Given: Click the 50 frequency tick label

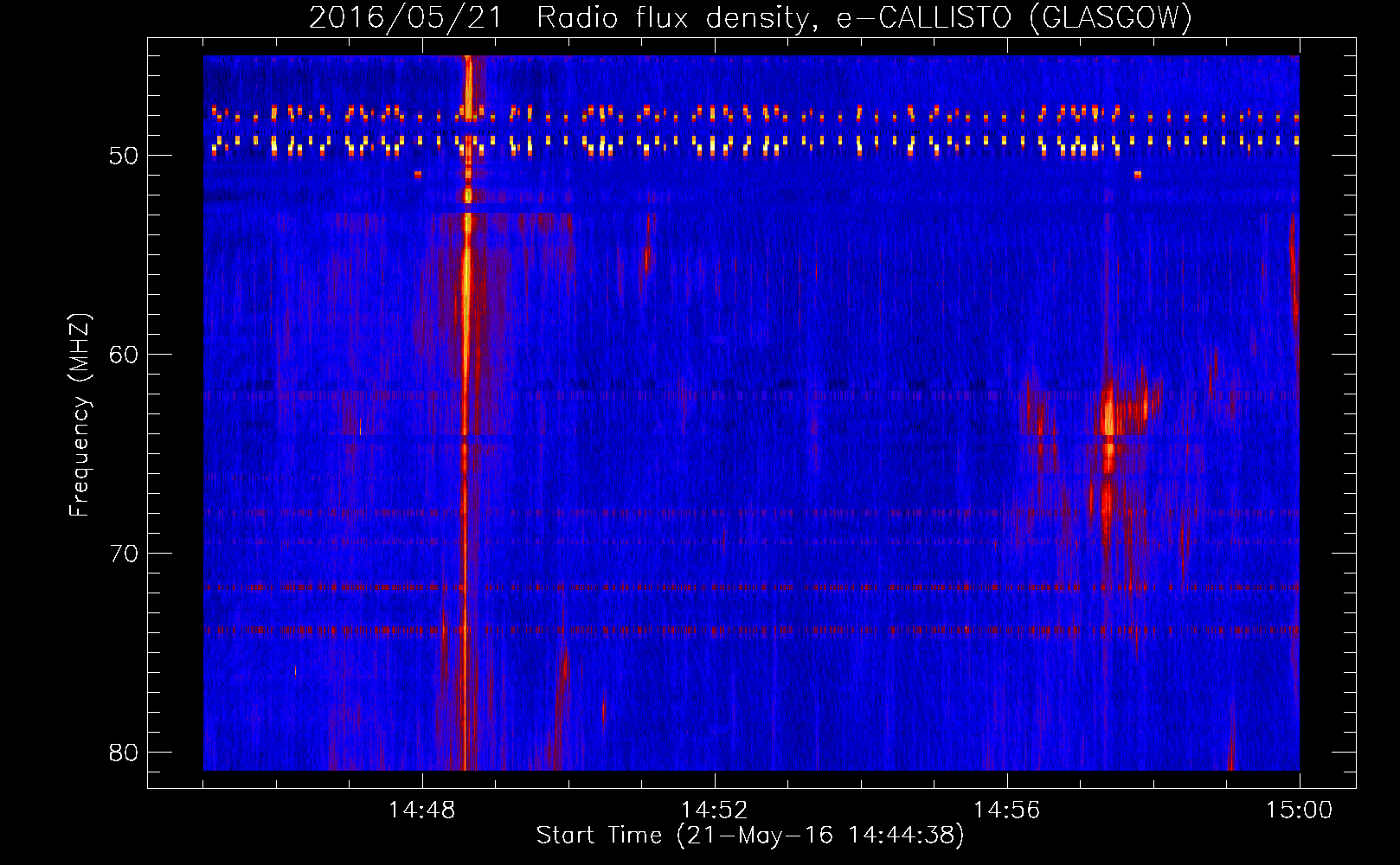Looking at the screenshot, I should point(125,156).
